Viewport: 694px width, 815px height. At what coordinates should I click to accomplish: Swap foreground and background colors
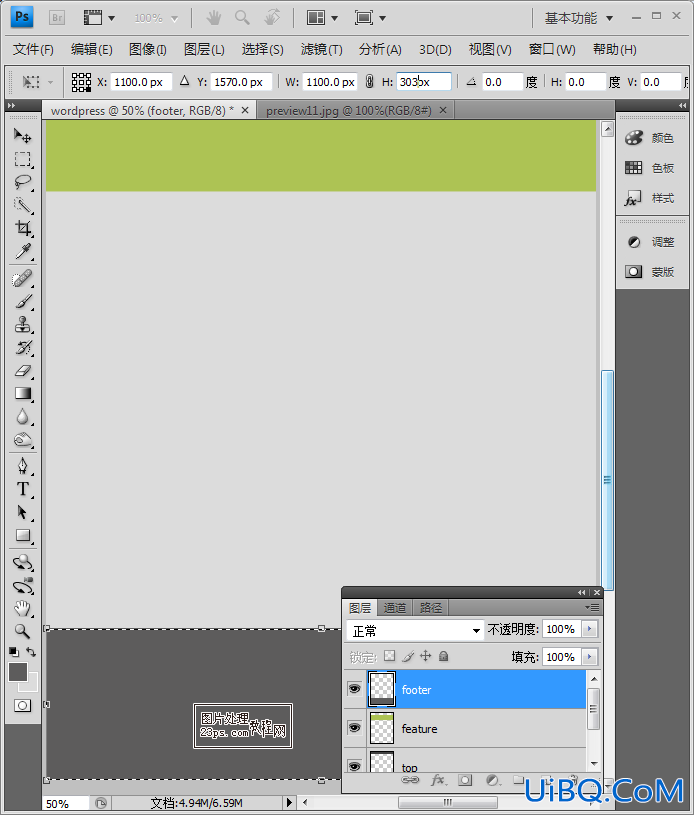(x=31, y=651)
